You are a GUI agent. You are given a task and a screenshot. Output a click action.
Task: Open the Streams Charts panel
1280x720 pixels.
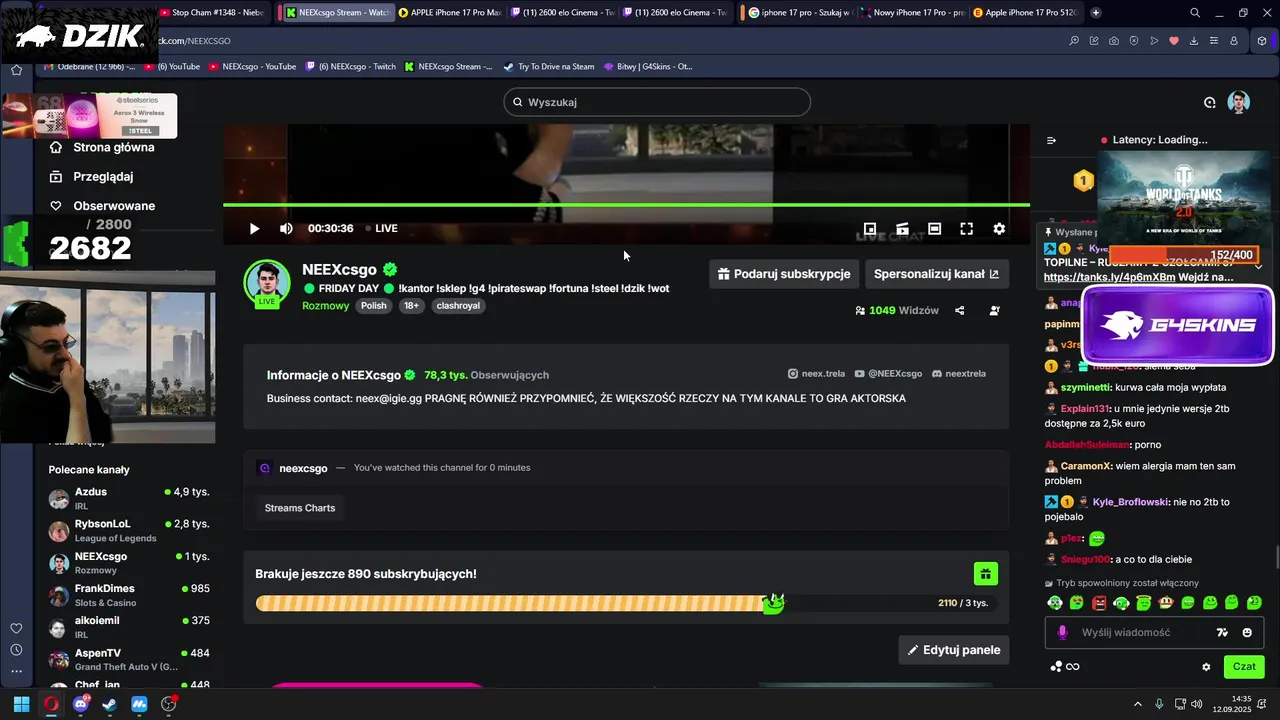[x=300, y=508]
